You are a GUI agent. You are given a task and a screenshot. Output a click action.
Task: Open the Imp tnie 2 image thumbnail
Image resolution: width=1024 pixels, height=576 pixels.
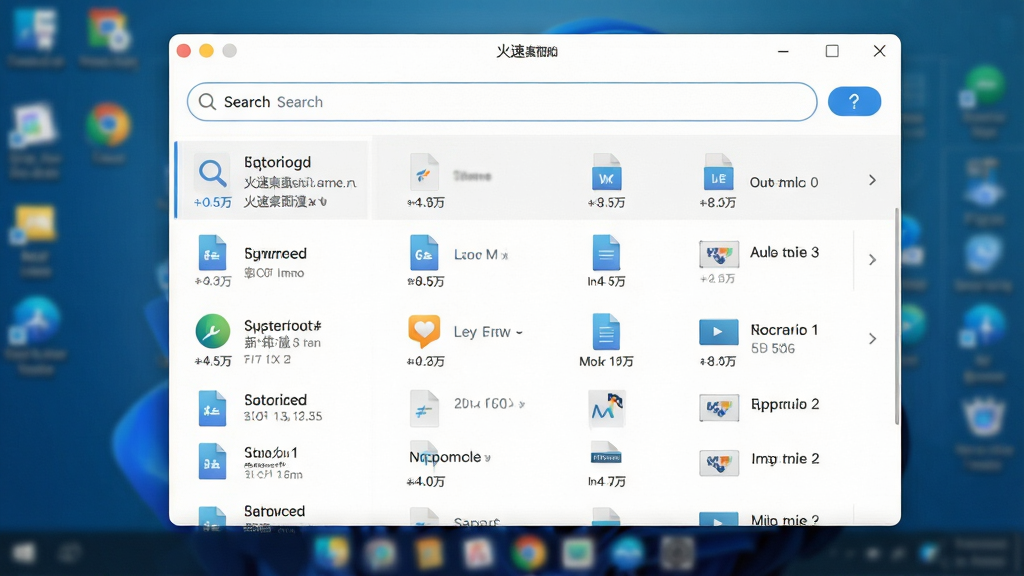pyautogui.click(x=718, y=463)
